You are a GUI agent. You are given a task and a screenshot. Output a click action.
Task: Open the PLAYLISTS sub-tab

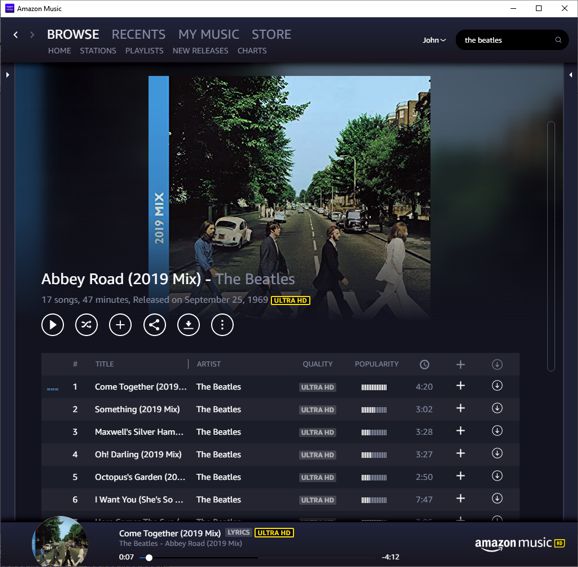click(x=144, y=51)
